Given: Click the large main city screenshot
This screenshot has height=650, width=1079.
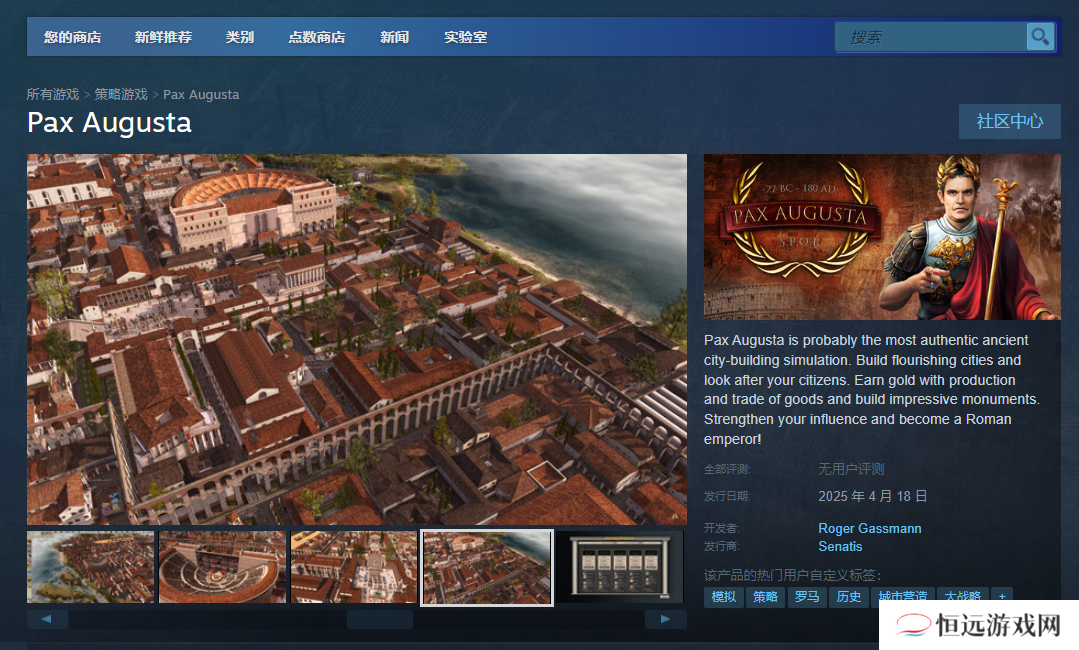Looking at the screenshot, I should tap(356, 339).
